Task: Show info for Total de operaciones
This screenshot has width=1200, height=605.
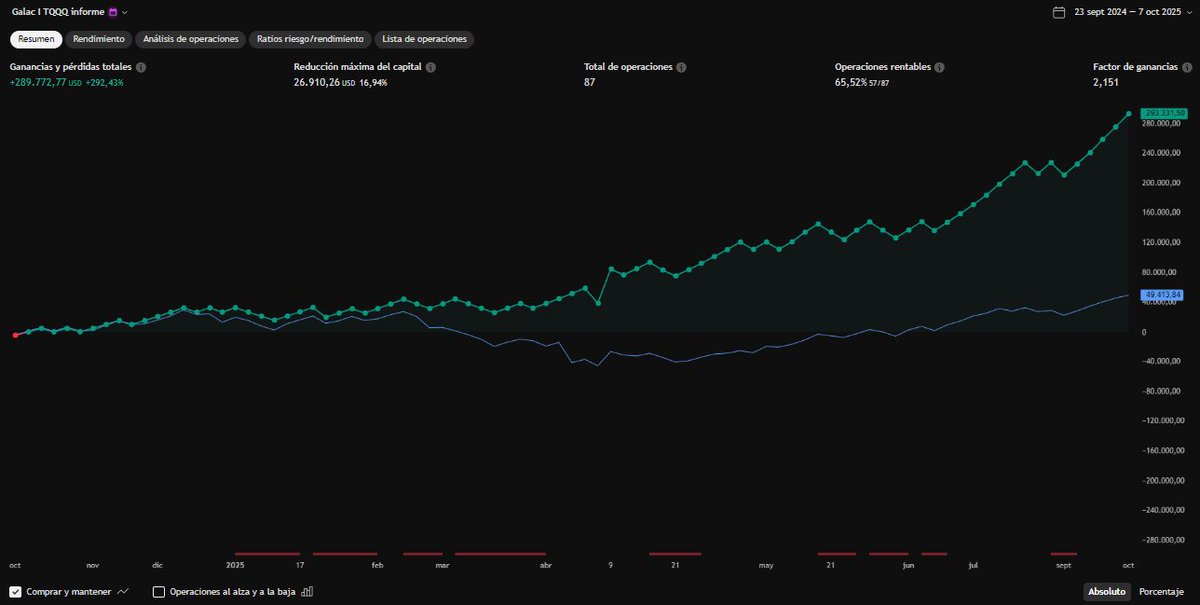Action: (x=681, y=67)
